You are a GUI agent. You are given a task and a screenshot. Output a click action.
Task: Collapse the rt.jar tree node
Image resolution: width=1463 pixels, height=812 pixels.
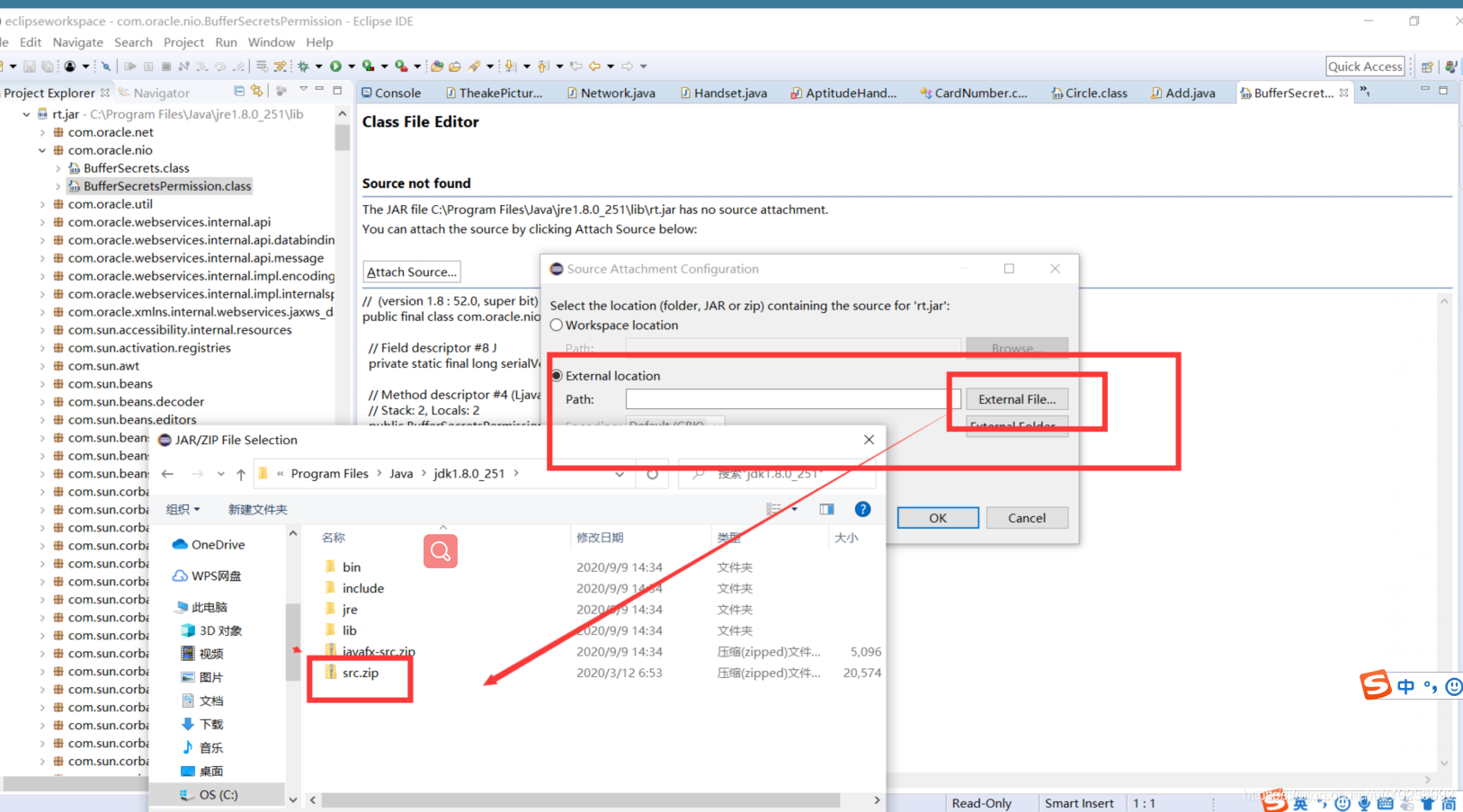26,114
